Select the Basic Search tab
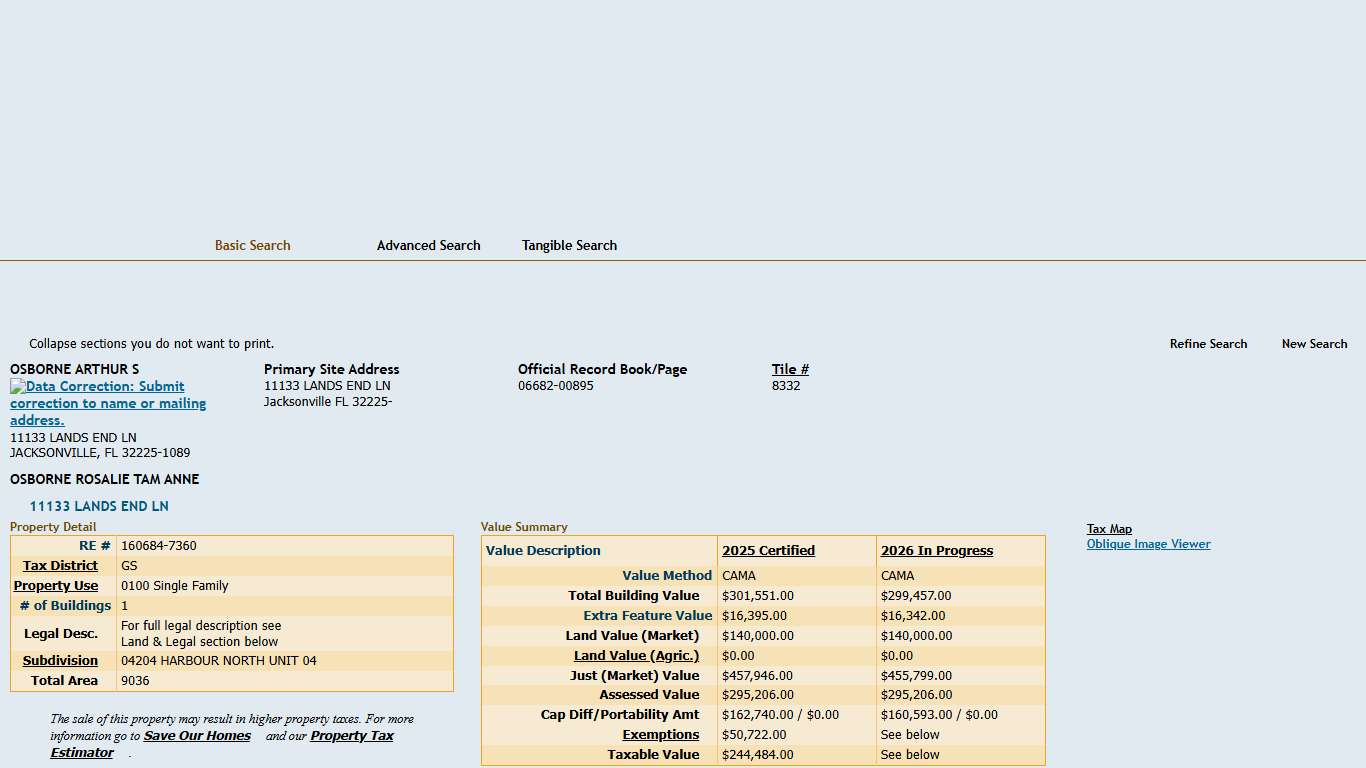The image size is (1366, 768). point(252,245)
